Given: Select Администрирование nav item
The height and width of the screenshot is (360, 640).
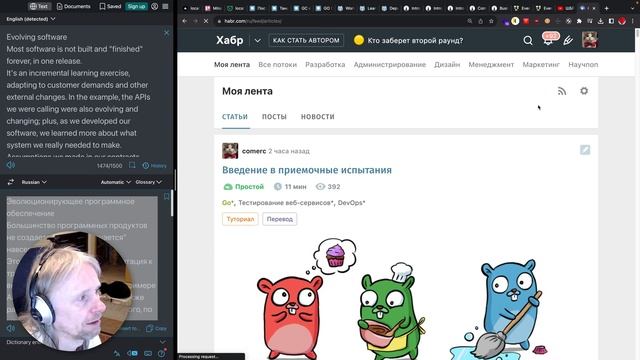Looking at the screenshot, I should pos(389,64).
